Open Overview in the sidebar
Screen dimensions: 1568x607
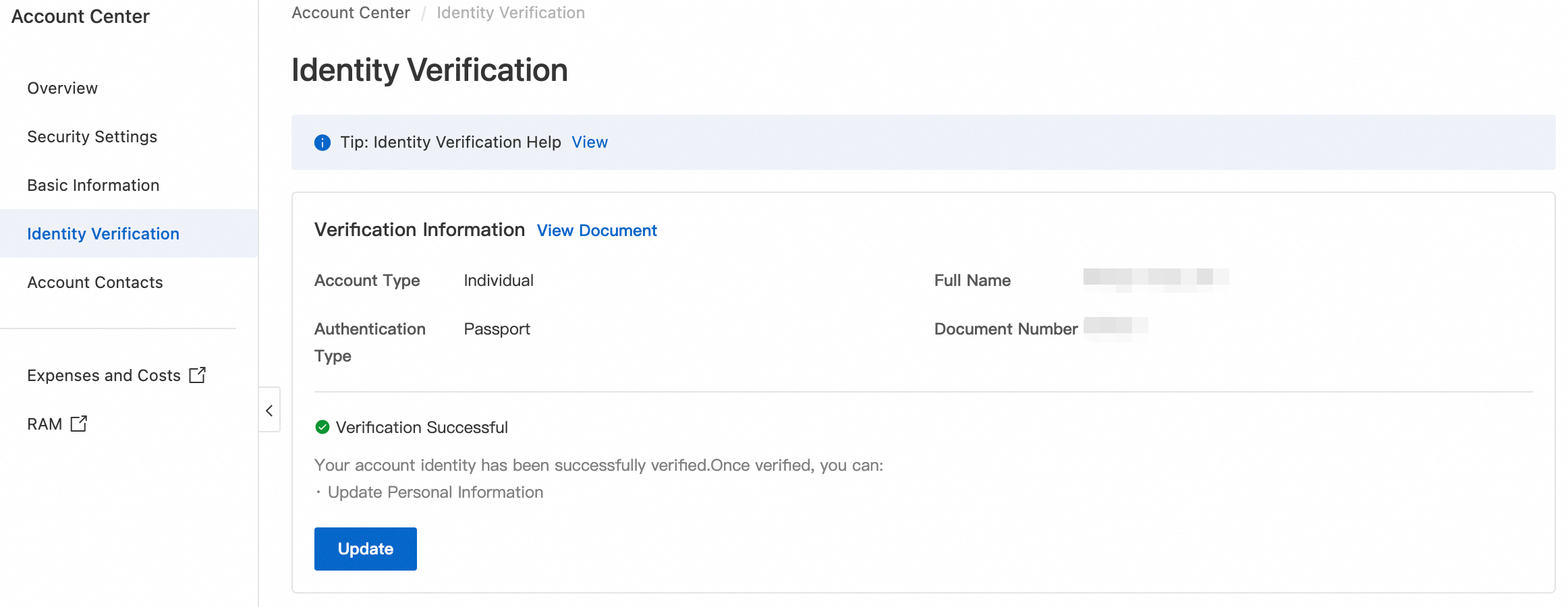coord(62,88)
